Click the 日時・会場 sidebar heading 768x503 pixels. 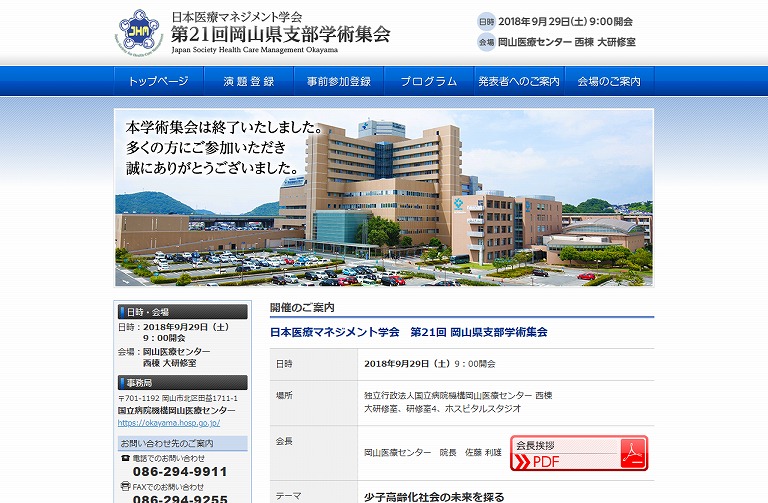[183, 312]
